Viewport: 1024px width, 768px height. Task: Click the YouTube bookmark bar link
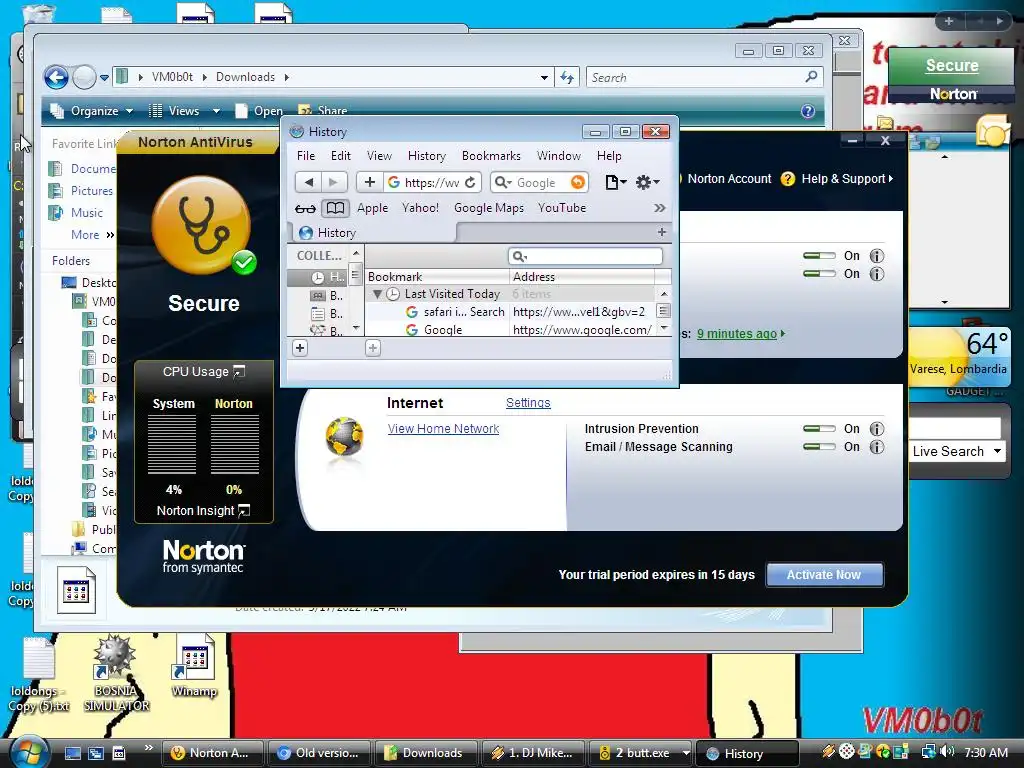point(562,208)
